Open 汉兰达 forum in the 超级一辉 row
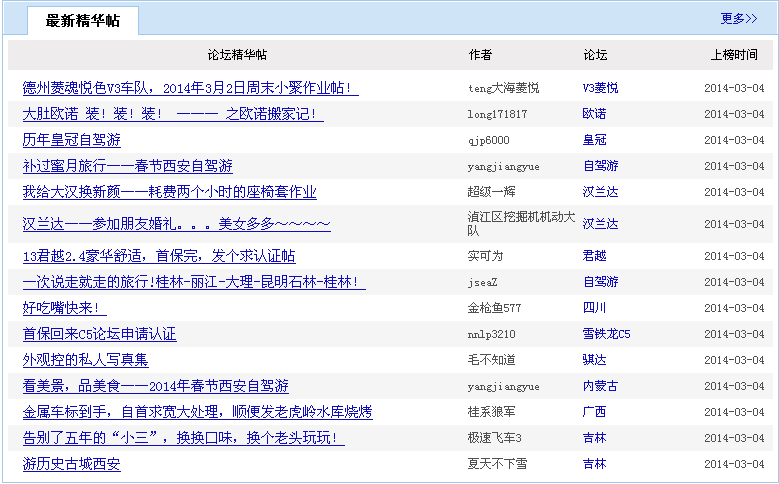Image resolution: width=779 pixels, height=484 pixels. (x=600, y=191)
